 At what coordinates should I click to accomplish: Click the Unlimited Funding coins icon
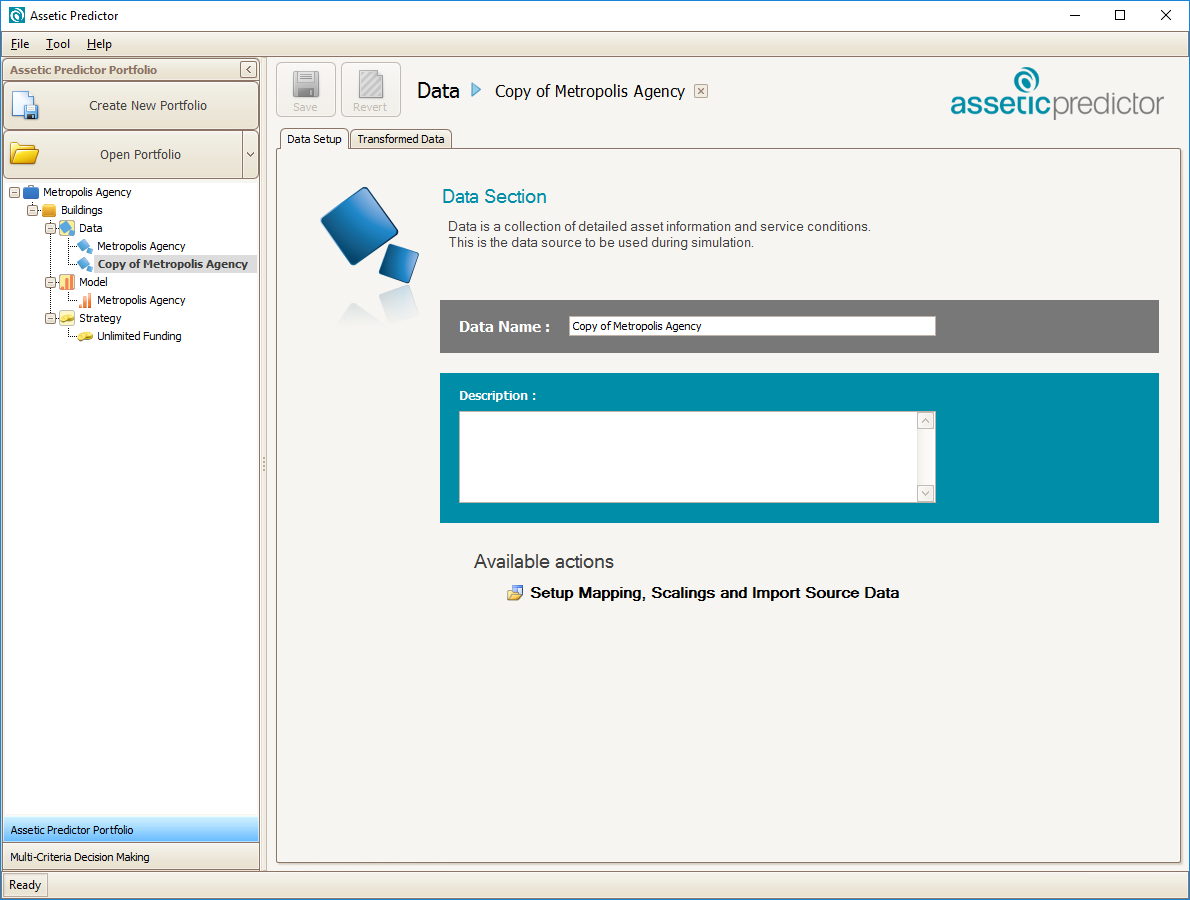[x=85, y=336]
